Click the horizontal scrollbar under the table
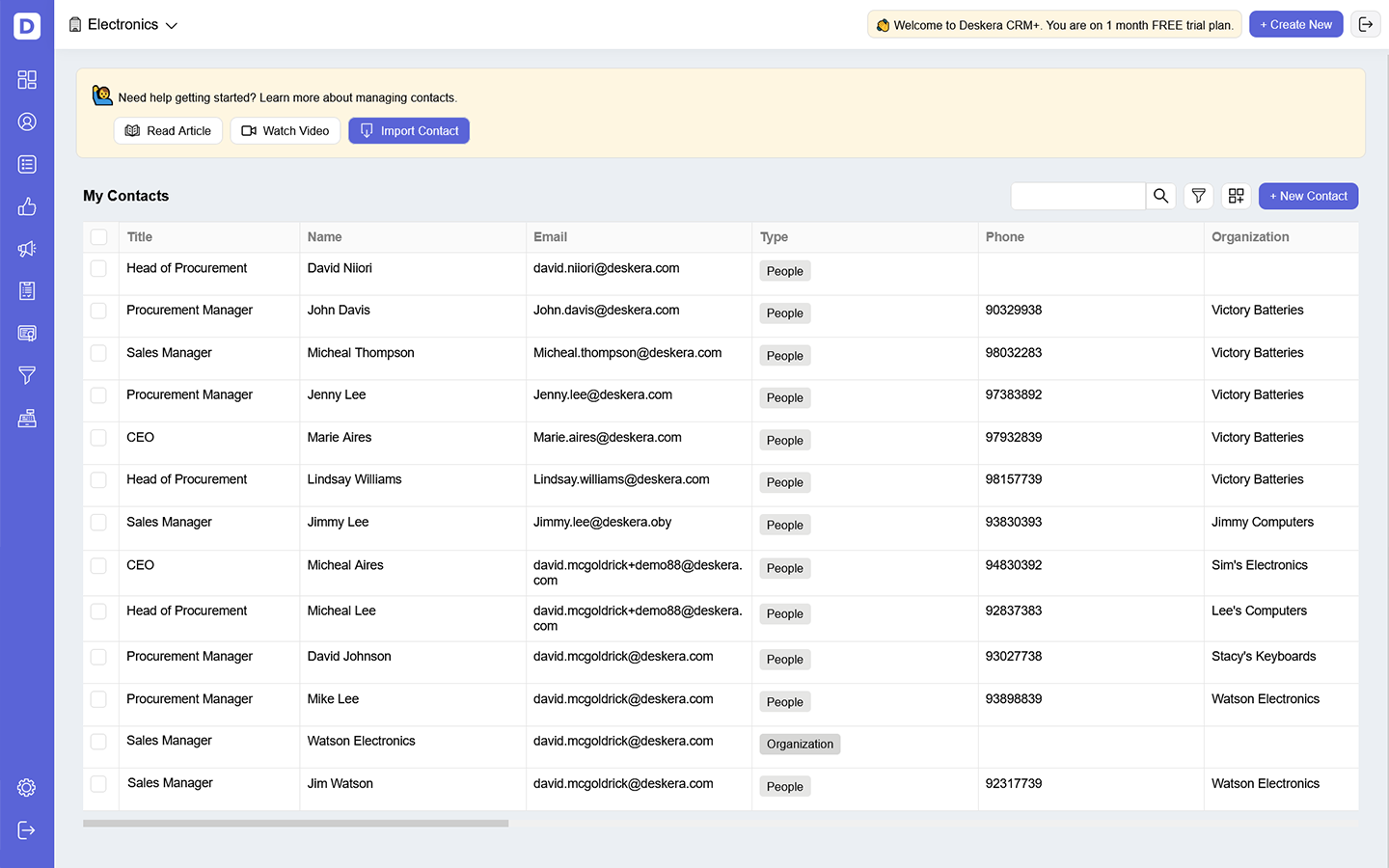The height and width of the screenshot is (868, 1389). point(295,824)
